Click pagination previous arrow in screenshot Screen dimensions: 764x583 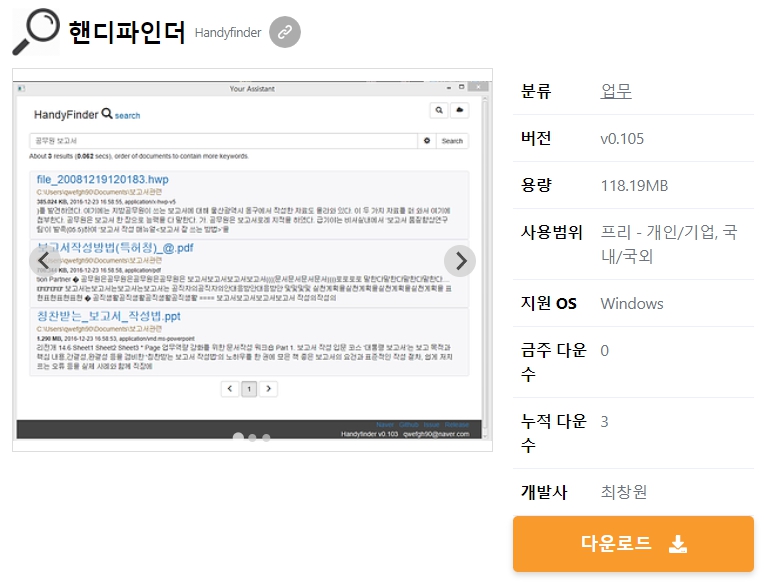(230, 389)
